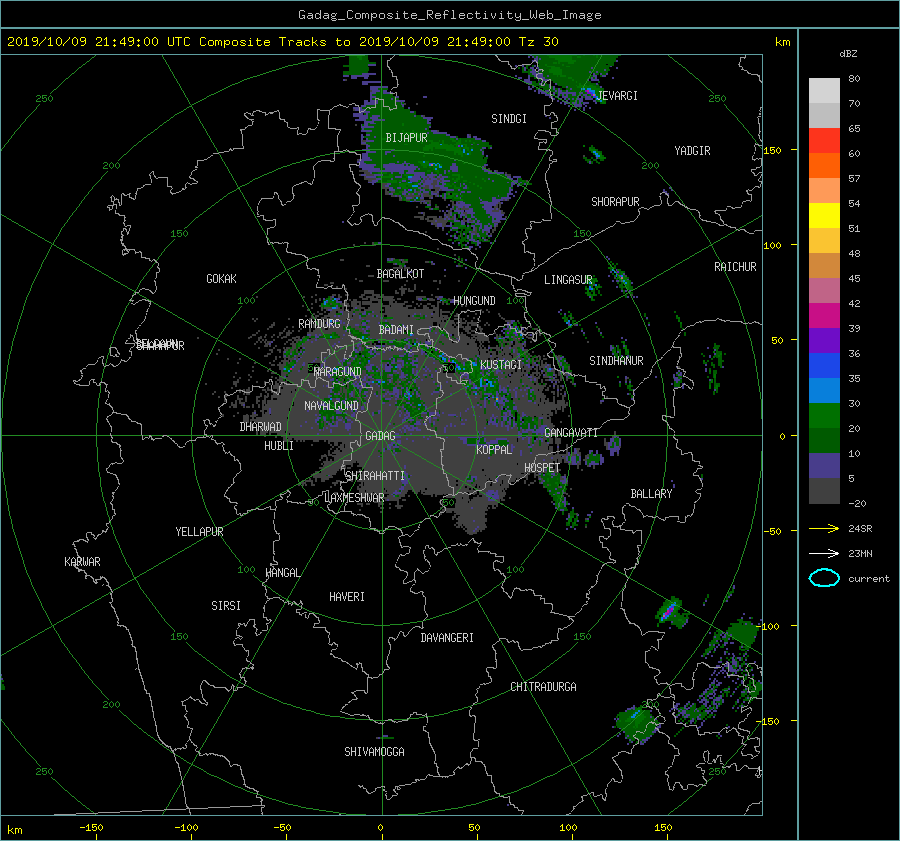Click the JEVARGI city label

pyautogui.click(x=617, y=96)
